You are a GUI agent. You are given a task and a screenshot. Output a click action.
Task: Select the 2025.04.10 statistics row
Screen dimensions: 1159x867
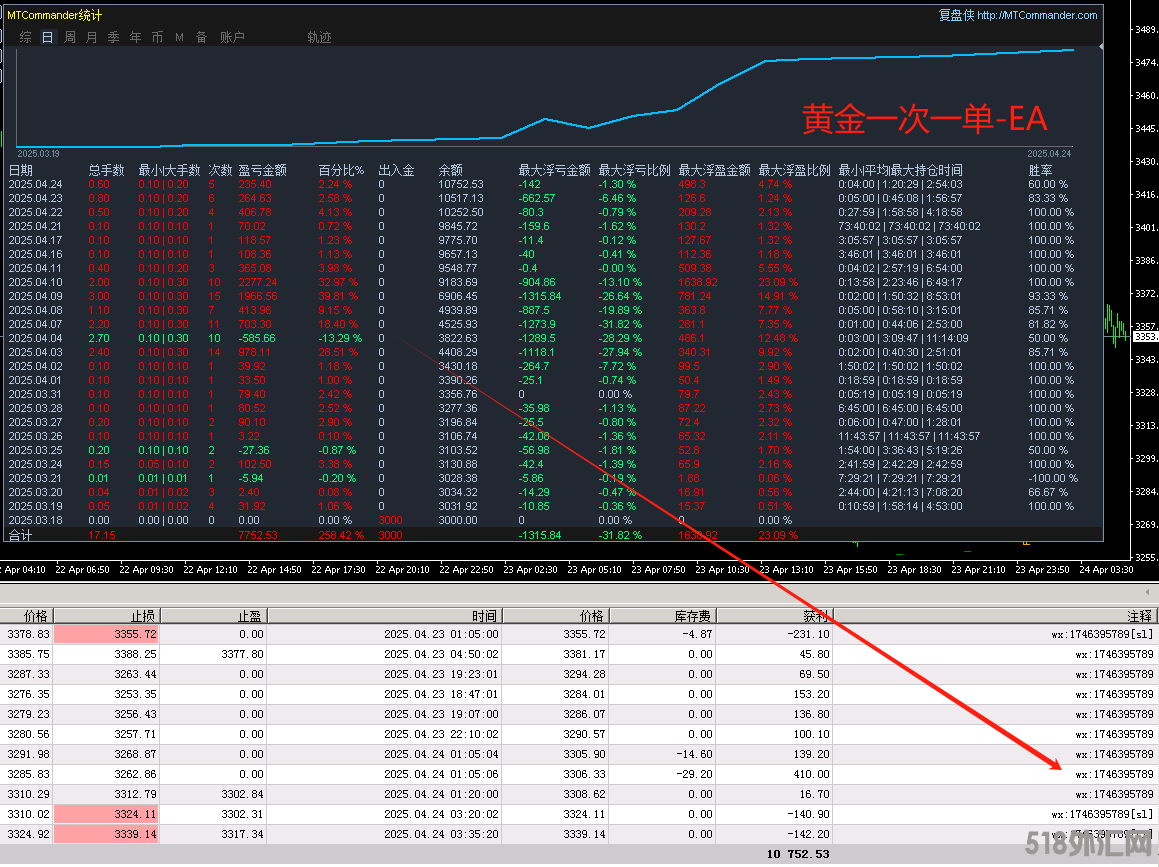(554, 282)
